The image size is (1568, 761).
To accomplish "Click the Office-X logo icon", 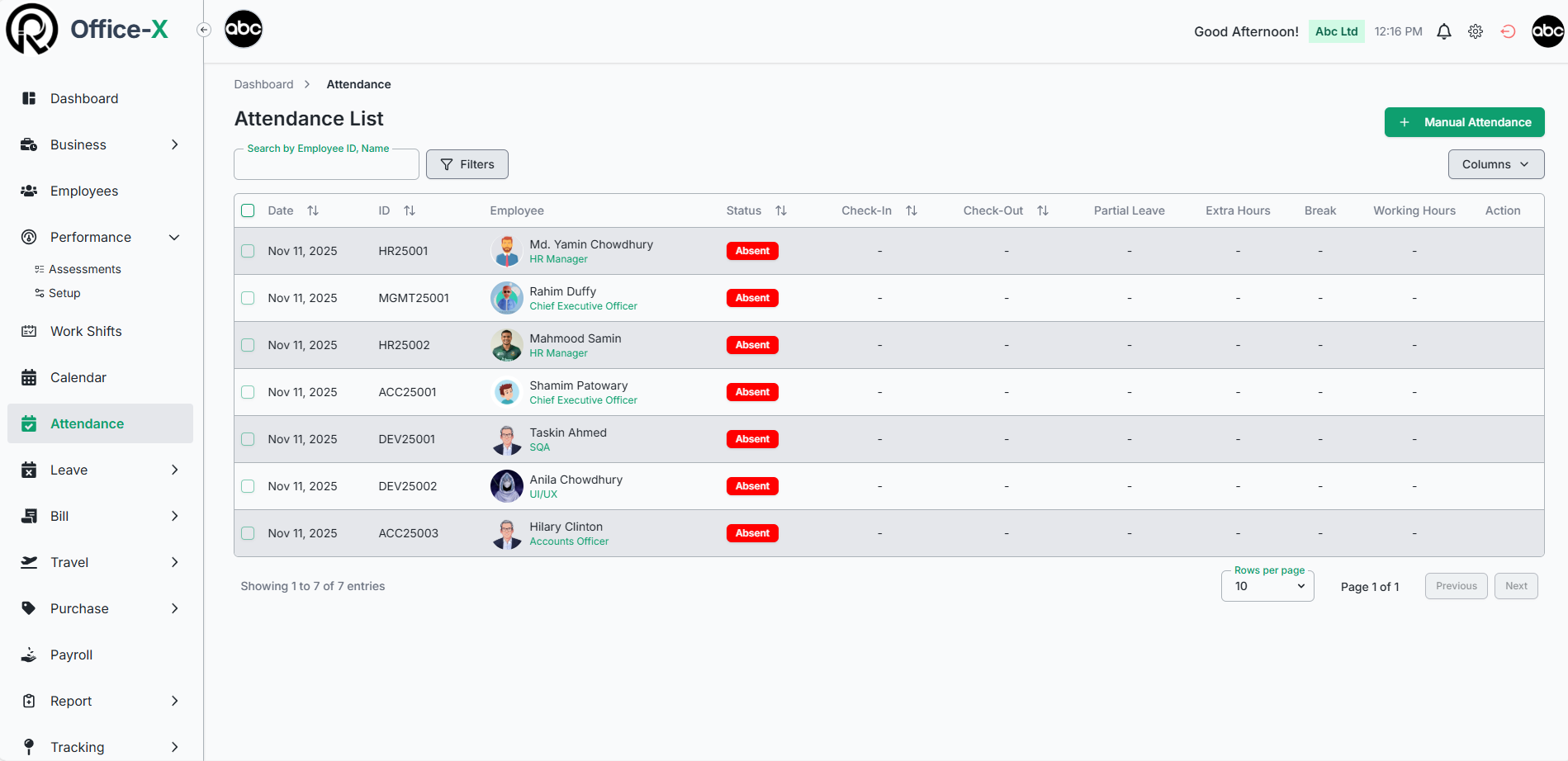I will pos(32,29).
